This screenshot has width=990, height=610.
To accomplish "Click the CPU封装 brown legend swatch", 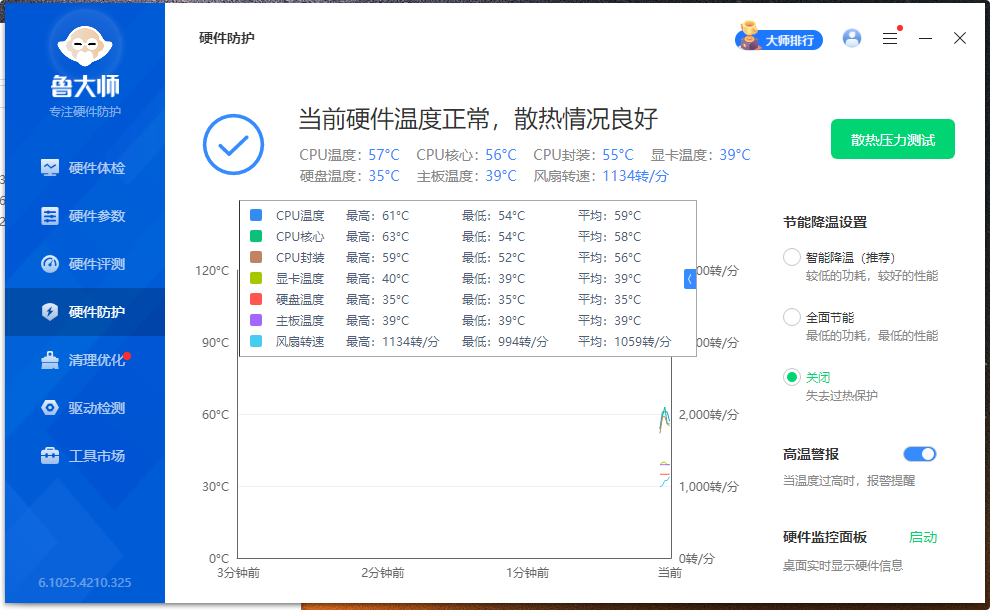I will pos(256,257).
